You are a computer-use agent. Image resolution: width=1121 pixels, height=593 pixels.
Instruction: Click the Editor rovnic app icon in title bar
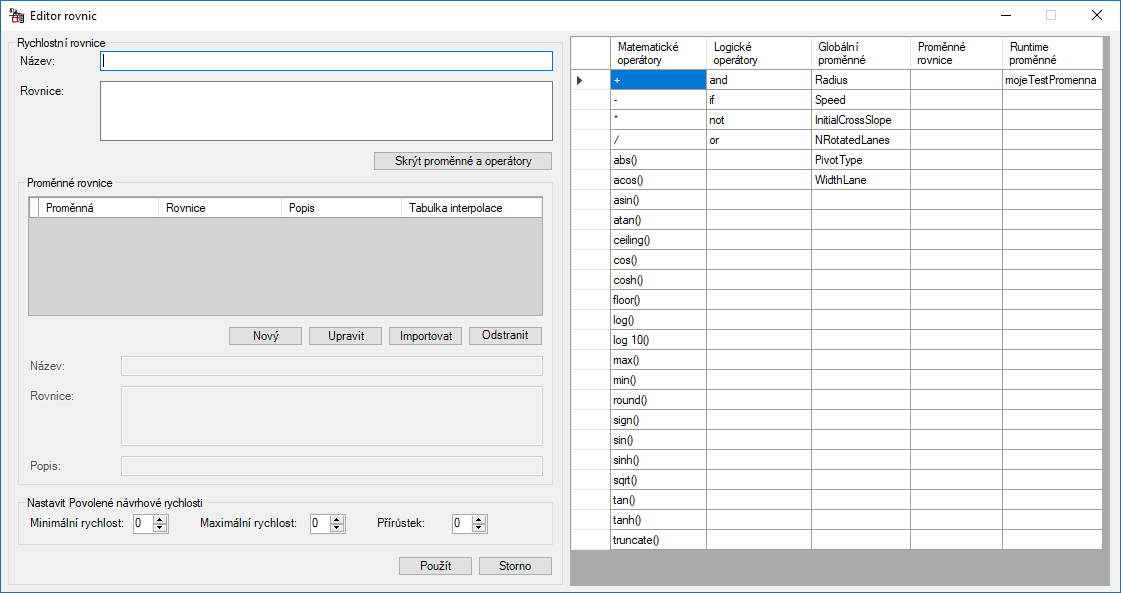coord(14,14)
